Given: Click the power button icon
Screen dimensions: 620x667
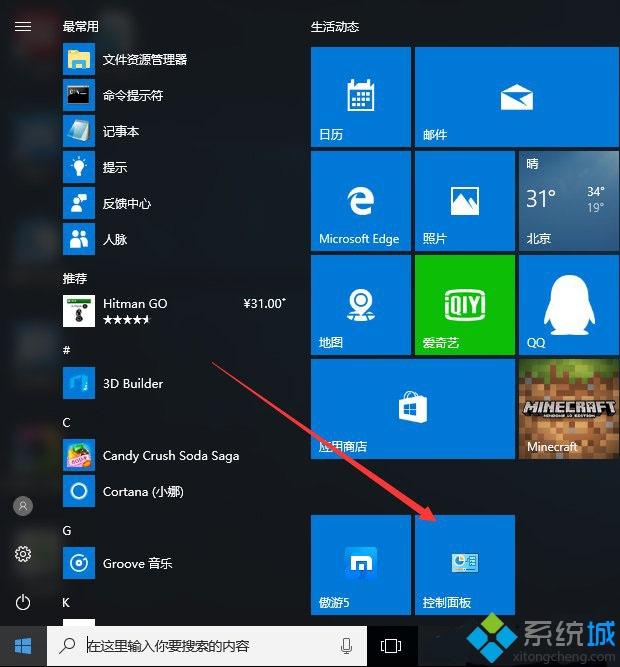Looking at the screenshot, I should click(23, 602).
